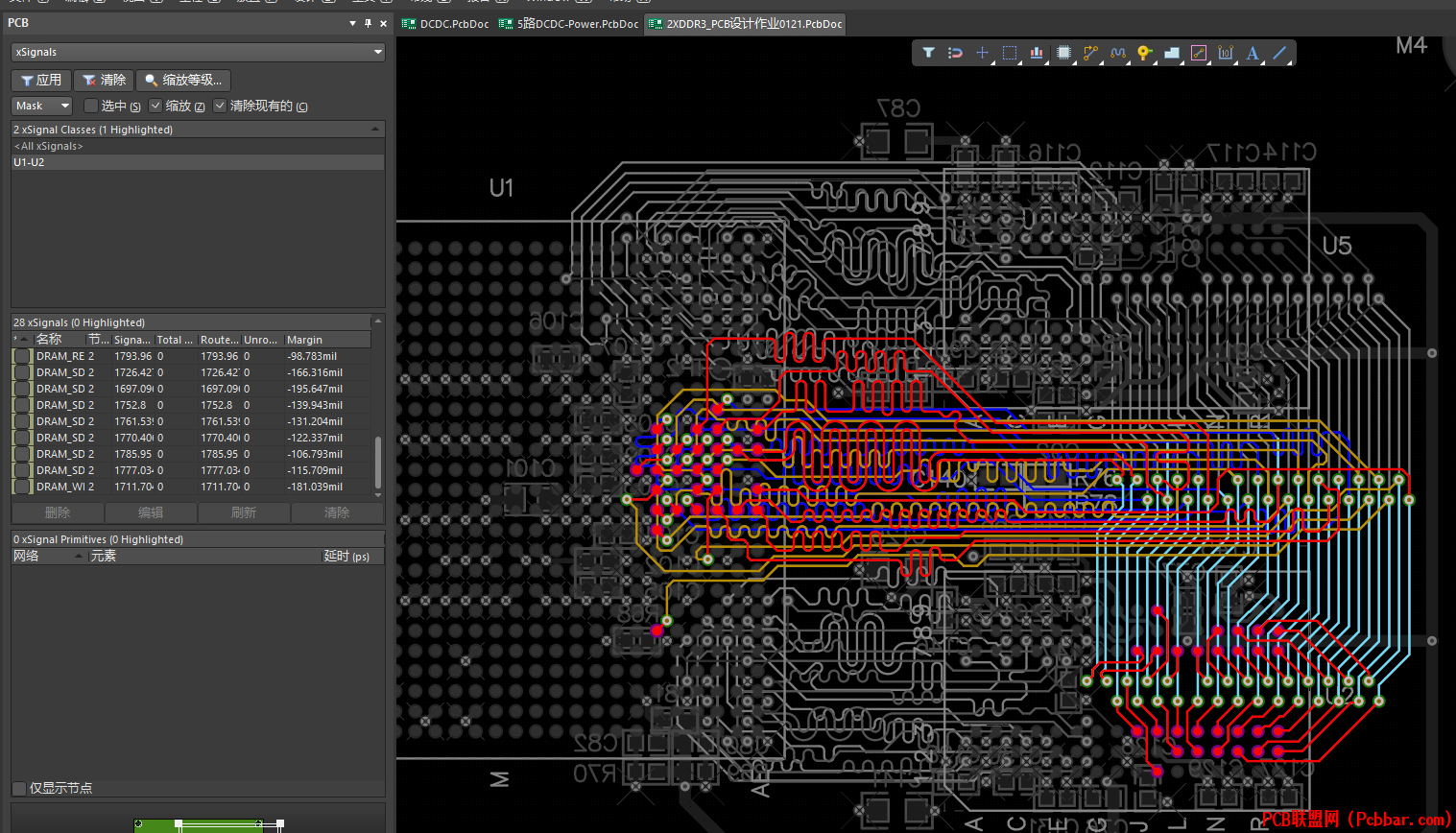Click the 删除 button under the xSignals list
Screen dimensions: 1456x833
[58, 513]
